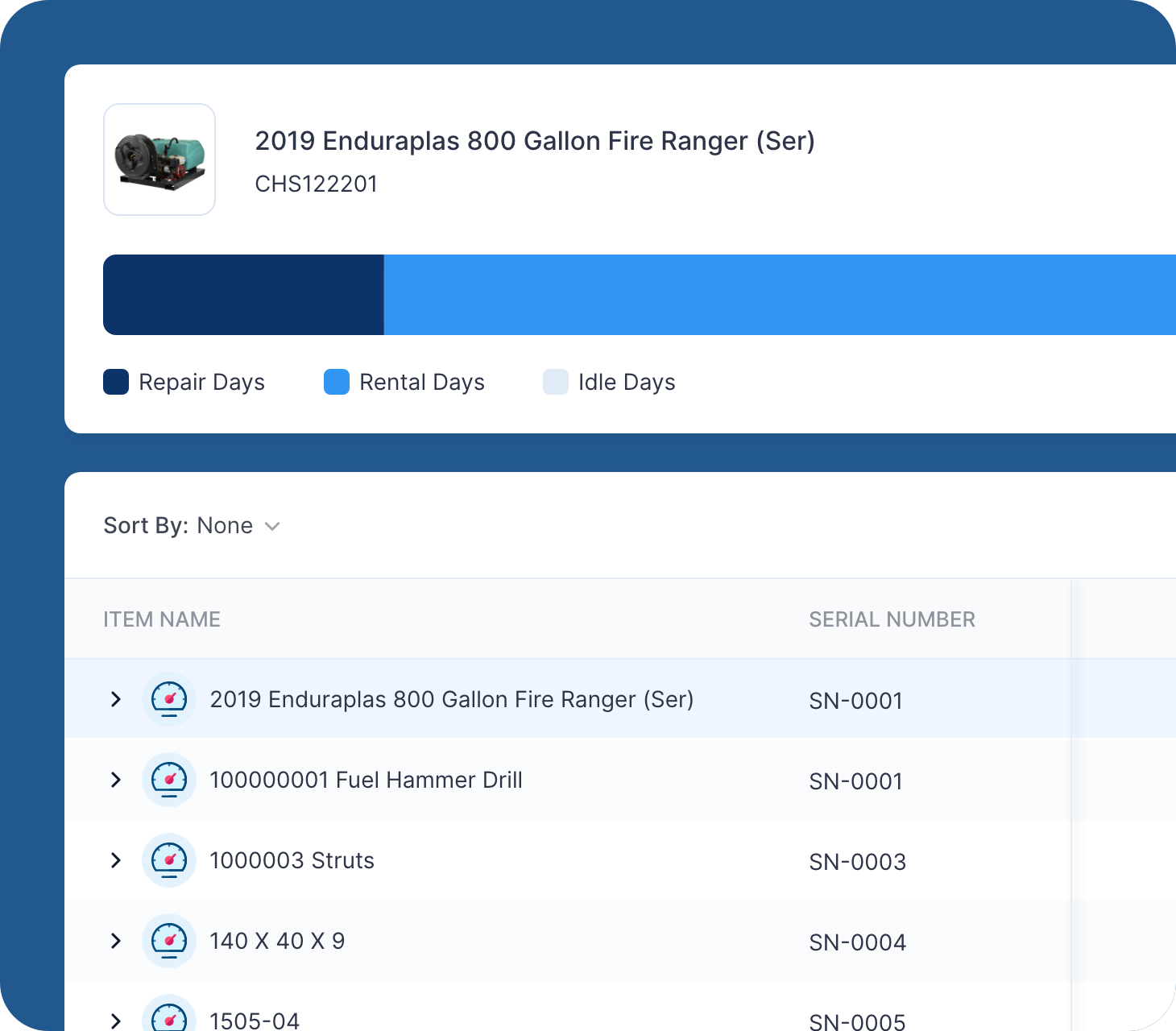1176x1031 pixels.
Task: Click the Fire Ranger title in the header card
Action: 535,141
